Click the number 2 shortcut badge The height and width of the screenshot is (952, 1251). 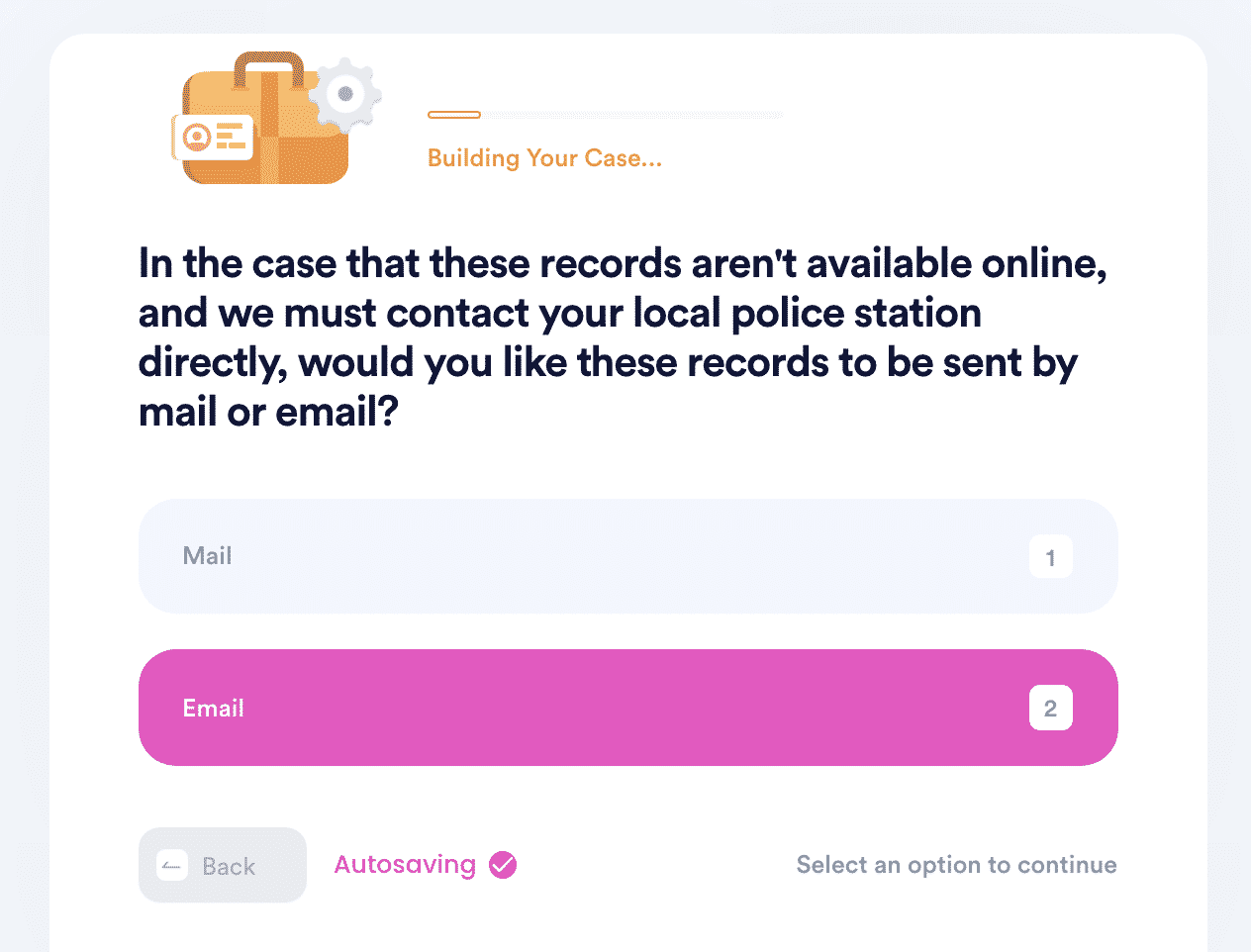click(1050, 708)
